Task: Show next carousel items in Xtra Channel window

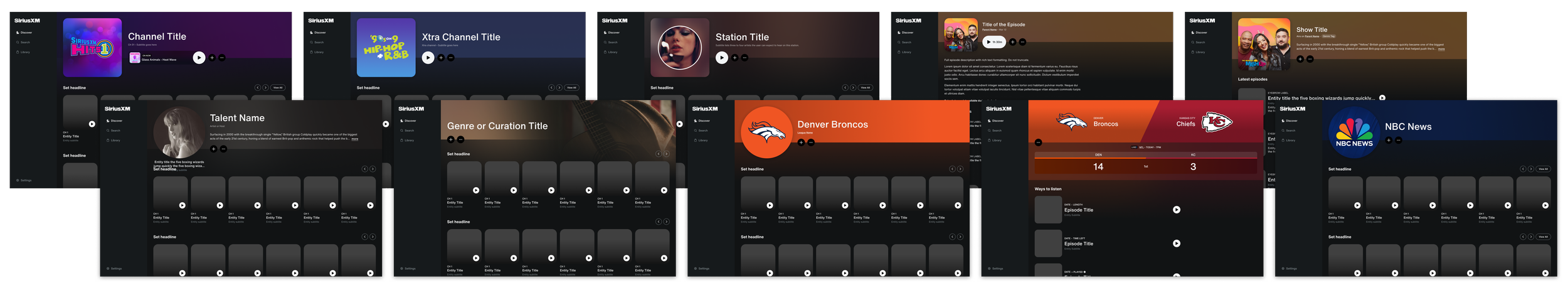Action: pos(559,88)
